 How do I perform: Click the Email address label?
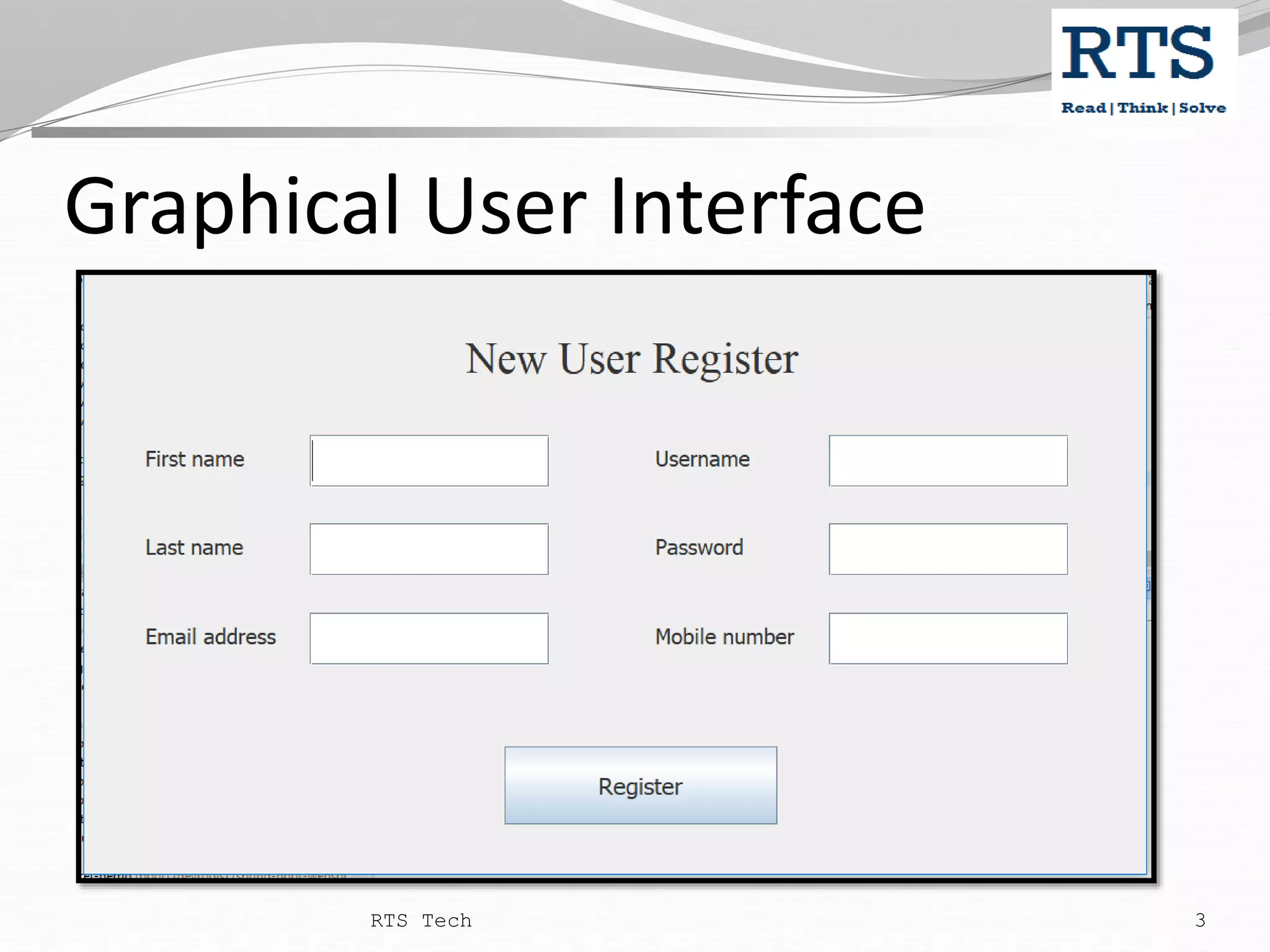210,637
